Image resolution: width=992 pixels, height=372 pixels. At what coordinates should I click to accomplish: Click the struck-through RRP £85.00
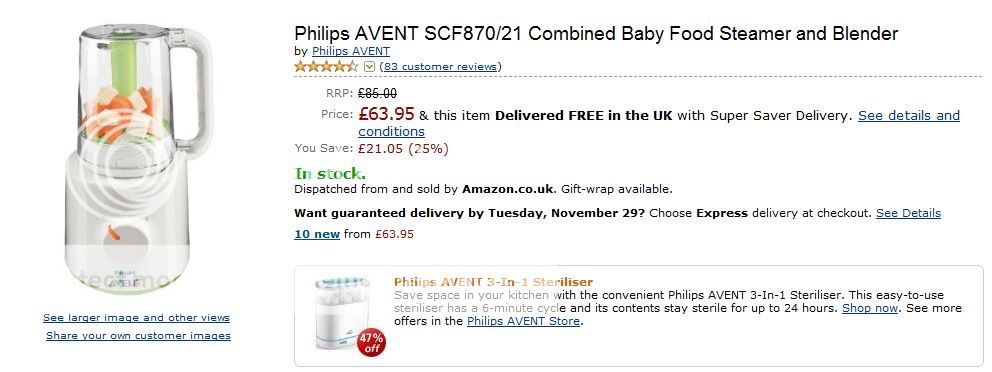click(378, 94)
